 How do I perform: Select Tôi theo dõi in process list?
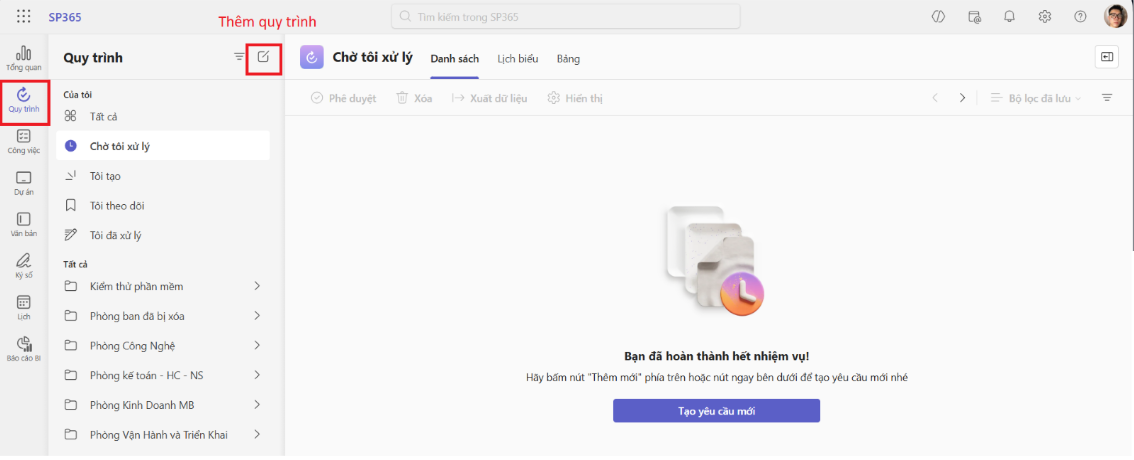point(117,206)
